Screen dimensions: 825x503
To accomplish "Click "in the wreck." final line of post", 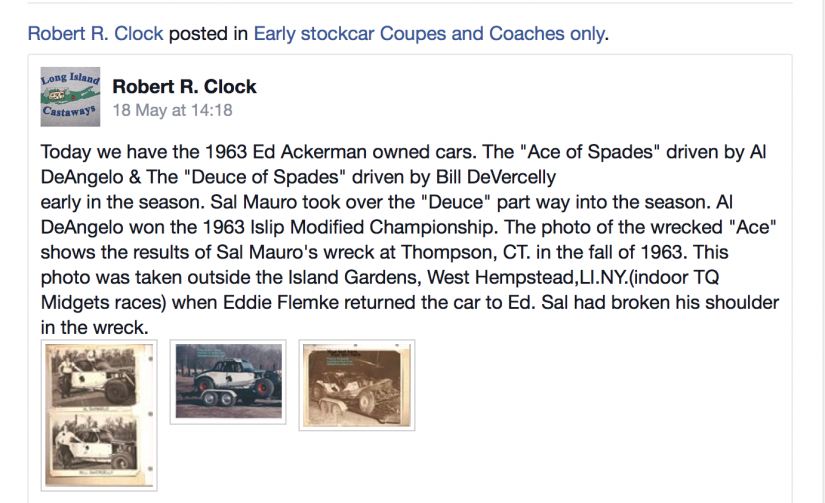I will [x=95, y=327].
